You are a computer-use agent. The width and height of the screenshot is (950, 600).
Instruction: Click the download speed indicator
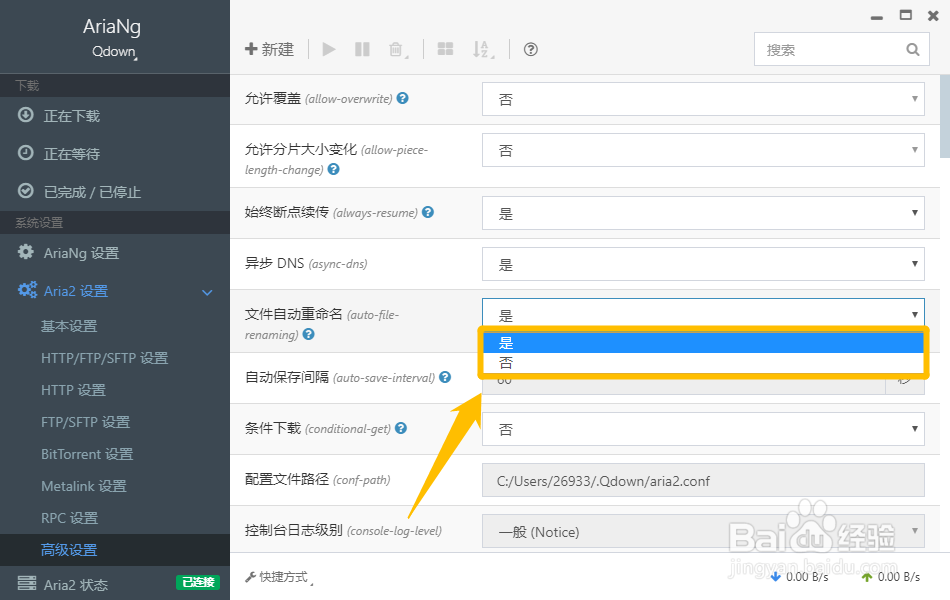pos(799,577)
